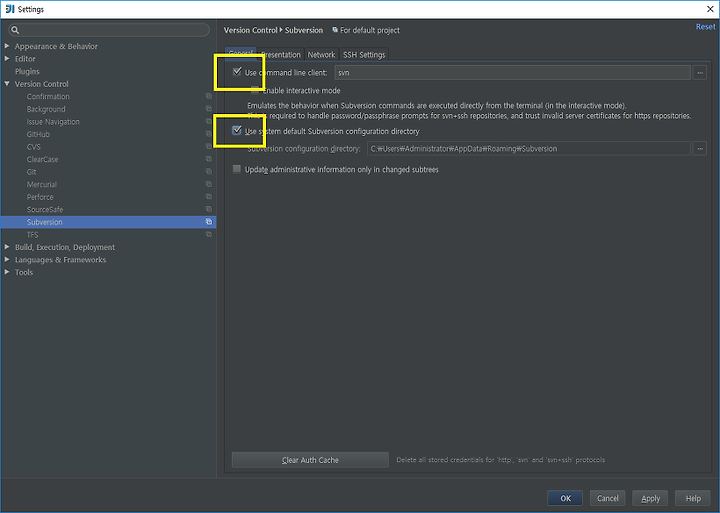Select Issue Navigation settings
The width and height of the screenshot is (720, 513).
click(x=53, y=121)
